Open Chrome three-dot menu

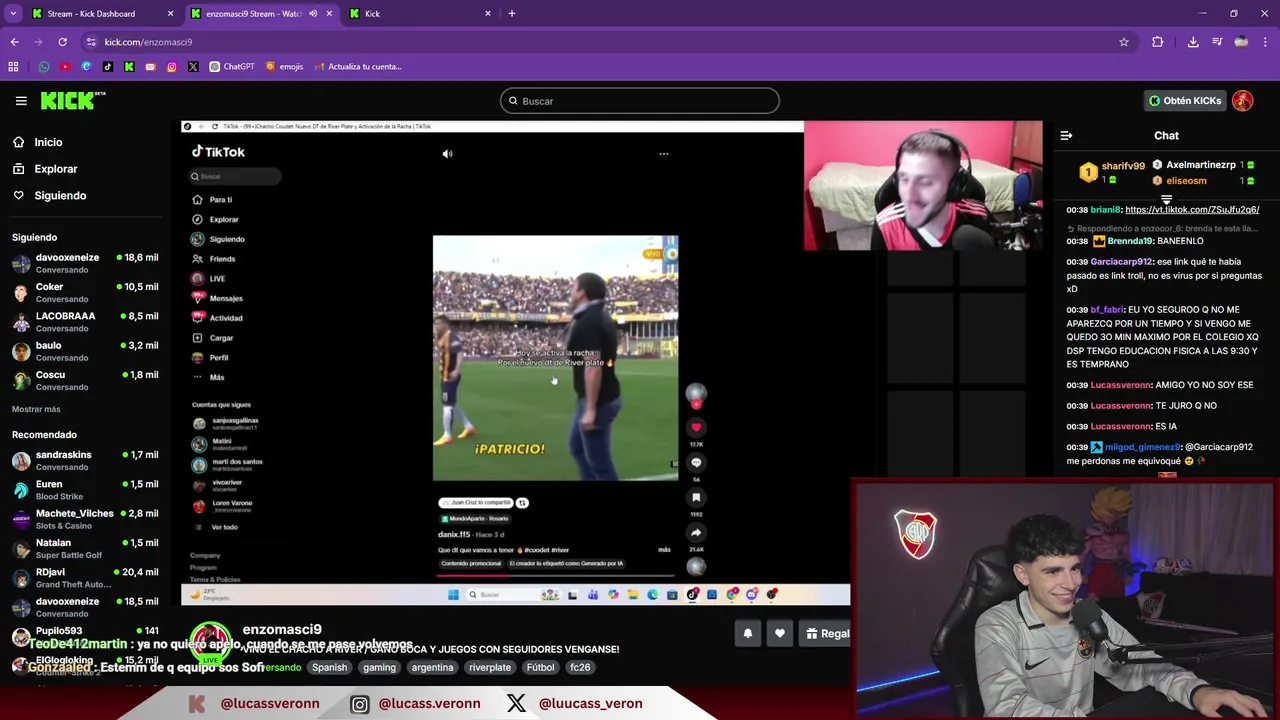pyautogui.click(x=1266, y=42)
